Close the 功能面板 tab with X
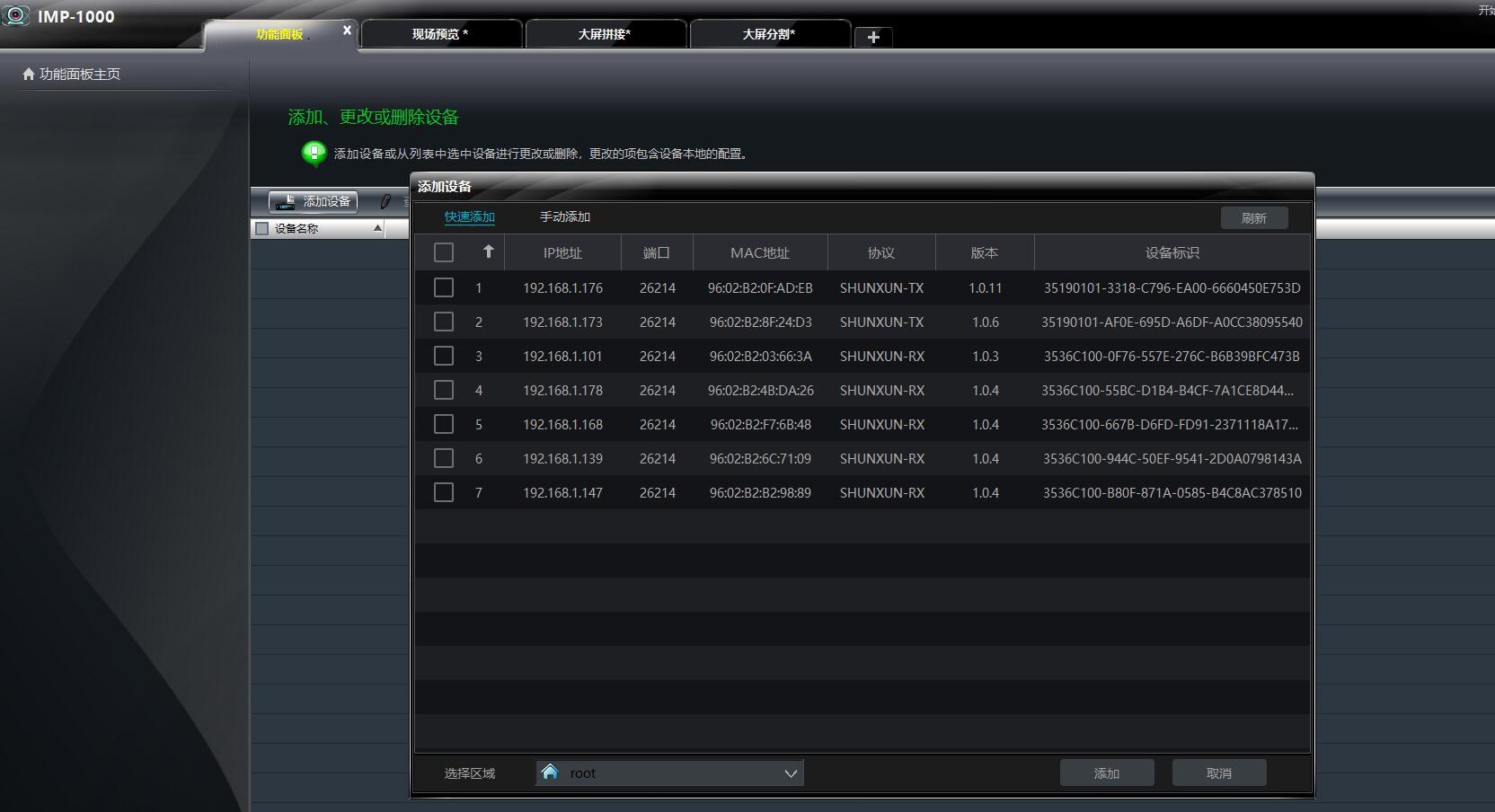The image size is (1495, 812). coord(347,31)
